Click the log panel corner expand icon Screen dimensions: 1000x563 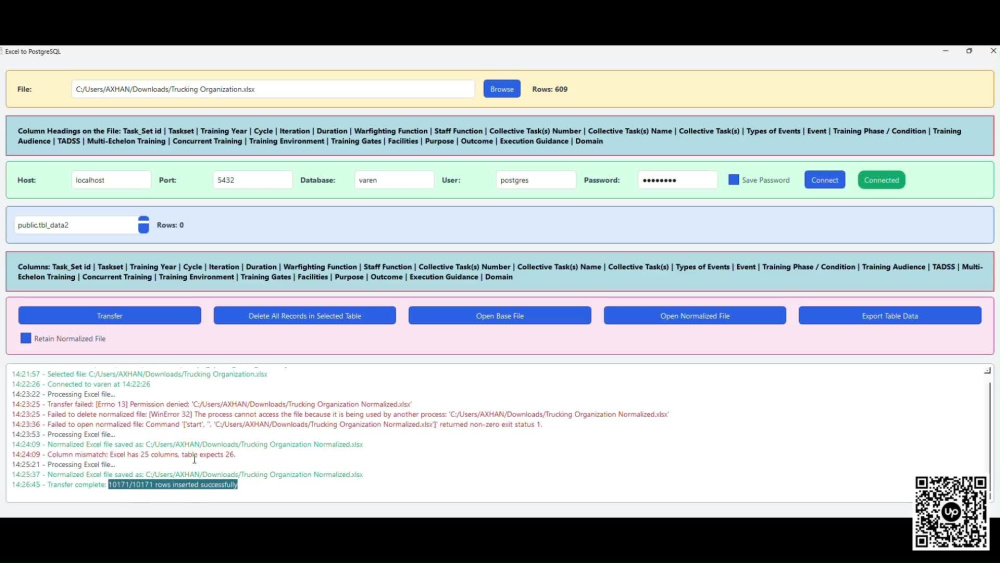[x=987, y=370]
